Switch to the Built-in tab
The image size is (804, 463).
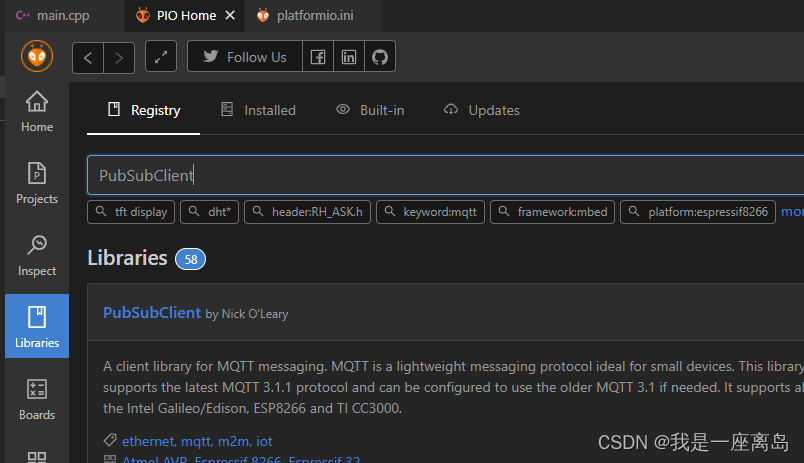(x=370, y=110)
